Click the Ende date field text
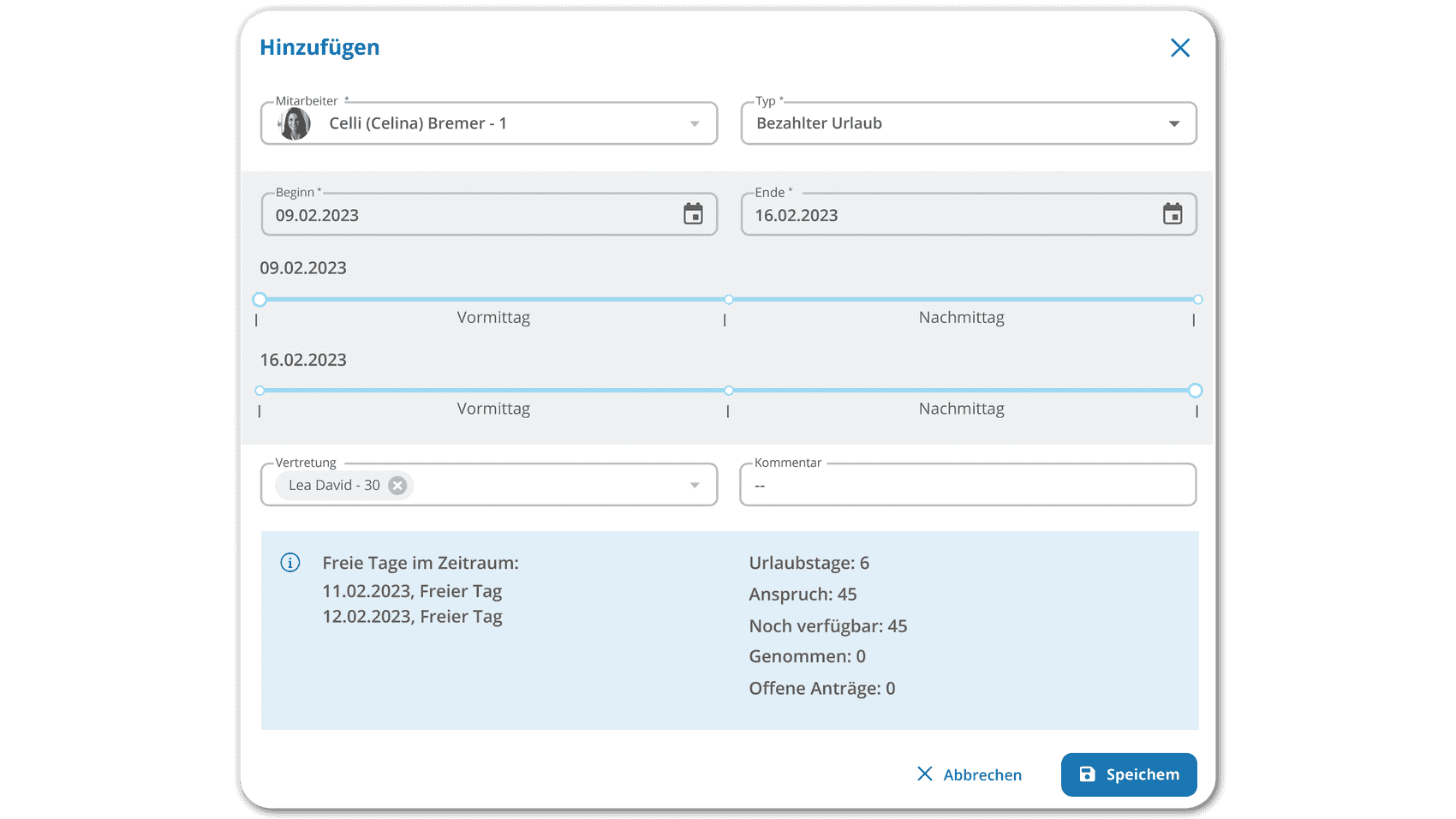Image resolution: width=1456 pixels, height=819 pixels. (796, 216)
